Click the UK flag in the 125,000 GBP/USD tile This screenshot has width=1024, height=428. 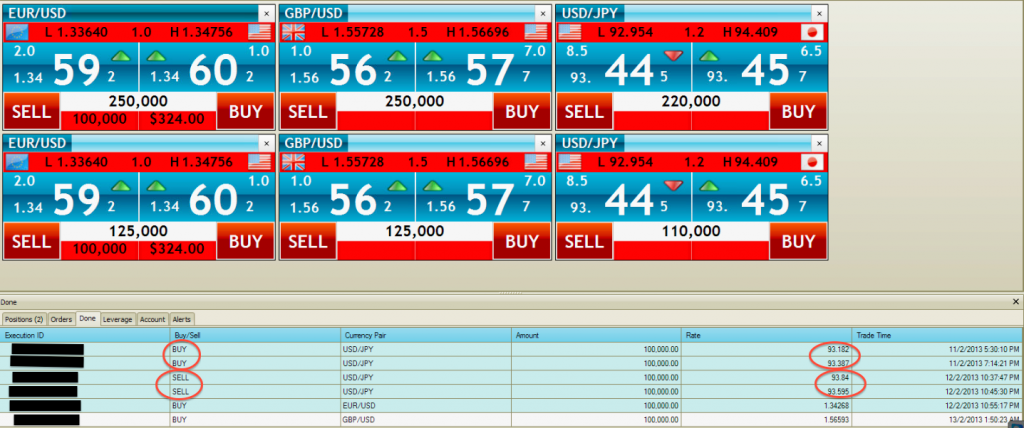pyautogui.click(x=294, y=162)
